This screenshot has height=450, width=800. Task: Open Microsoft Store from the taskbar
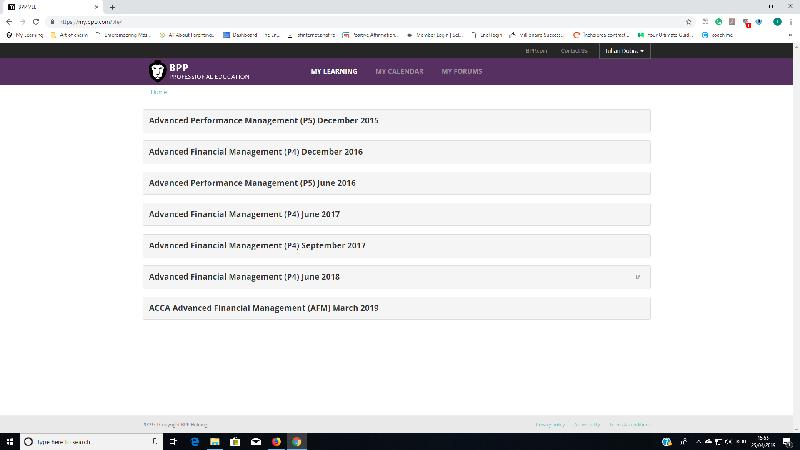coord(235,442)
